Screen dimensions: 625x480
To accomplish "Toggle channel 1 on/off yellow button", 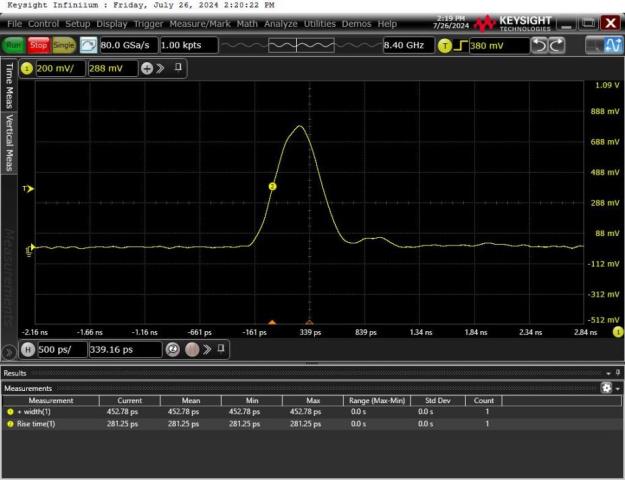I will pos(27,68).
